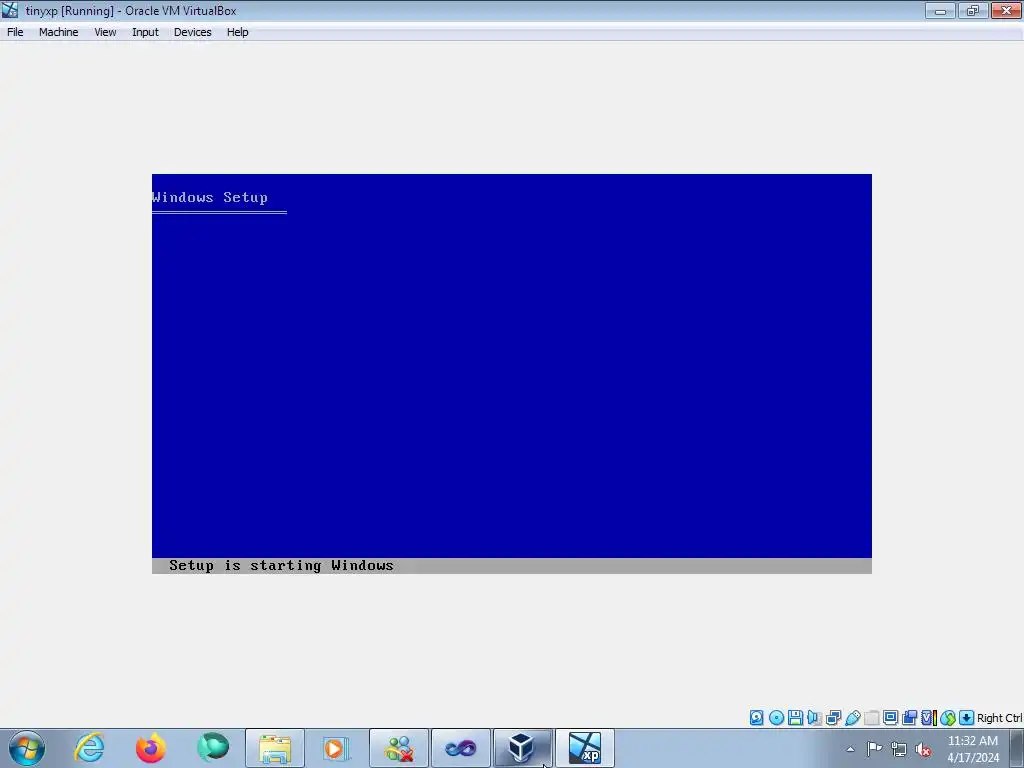This screenshot has width=1024, height=768.
Task: Open the Windows Start menu
Action: click(27, 748)
